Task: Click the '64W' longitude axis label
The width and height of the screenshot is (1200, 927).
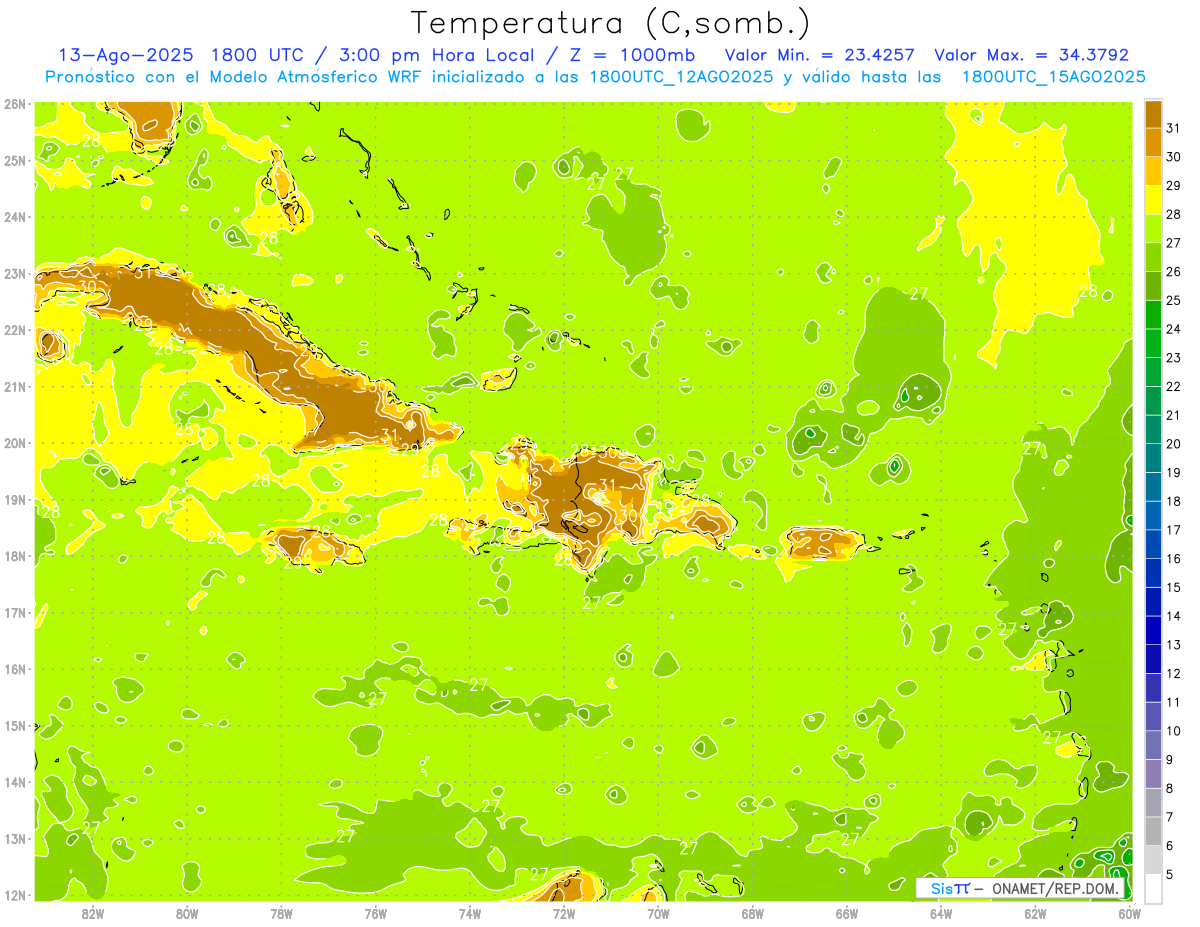Action: coord(941,913)
